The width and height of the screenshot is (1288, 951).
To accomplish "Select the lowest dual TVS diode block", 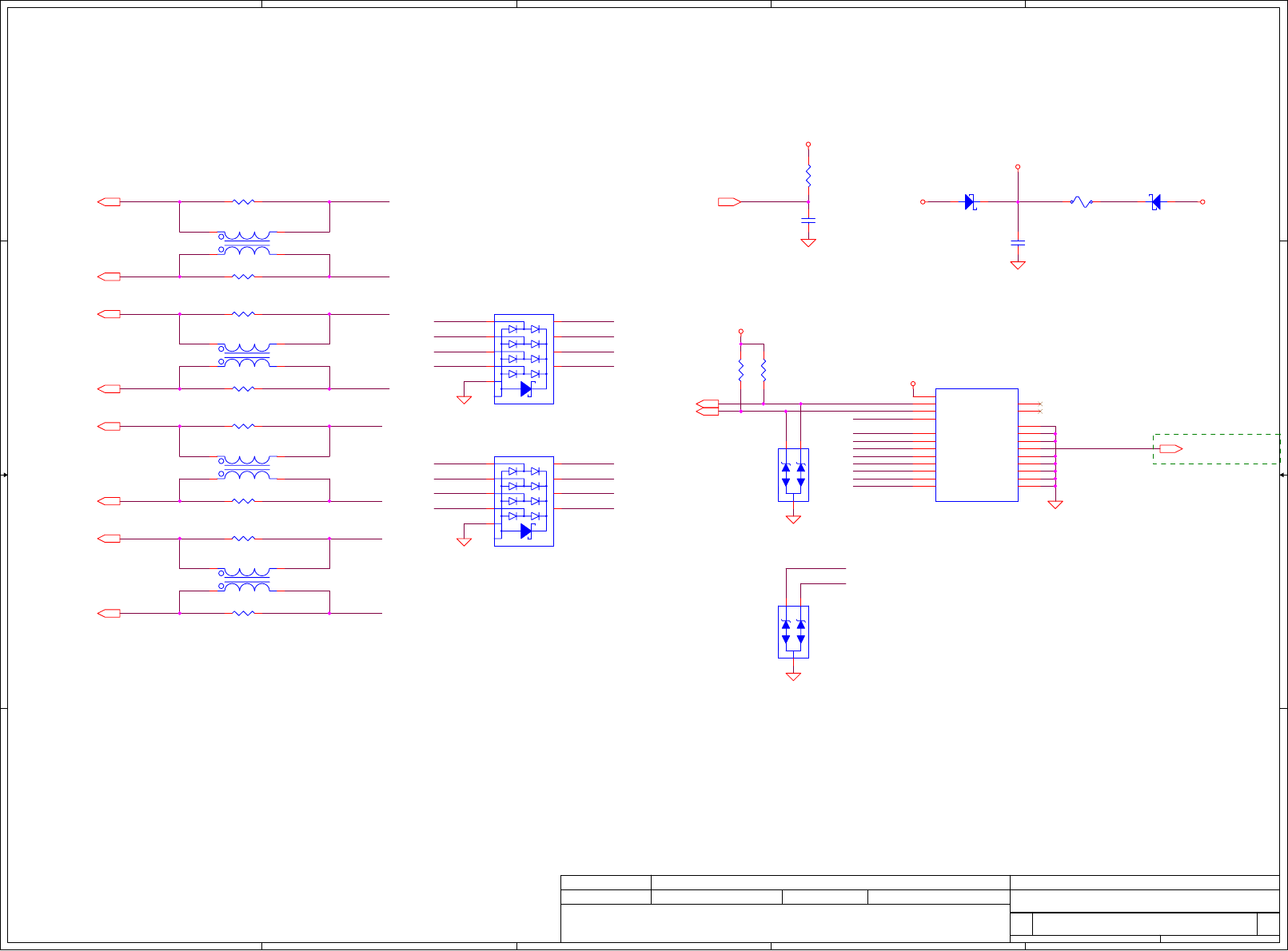I will (x=793, y=632).
